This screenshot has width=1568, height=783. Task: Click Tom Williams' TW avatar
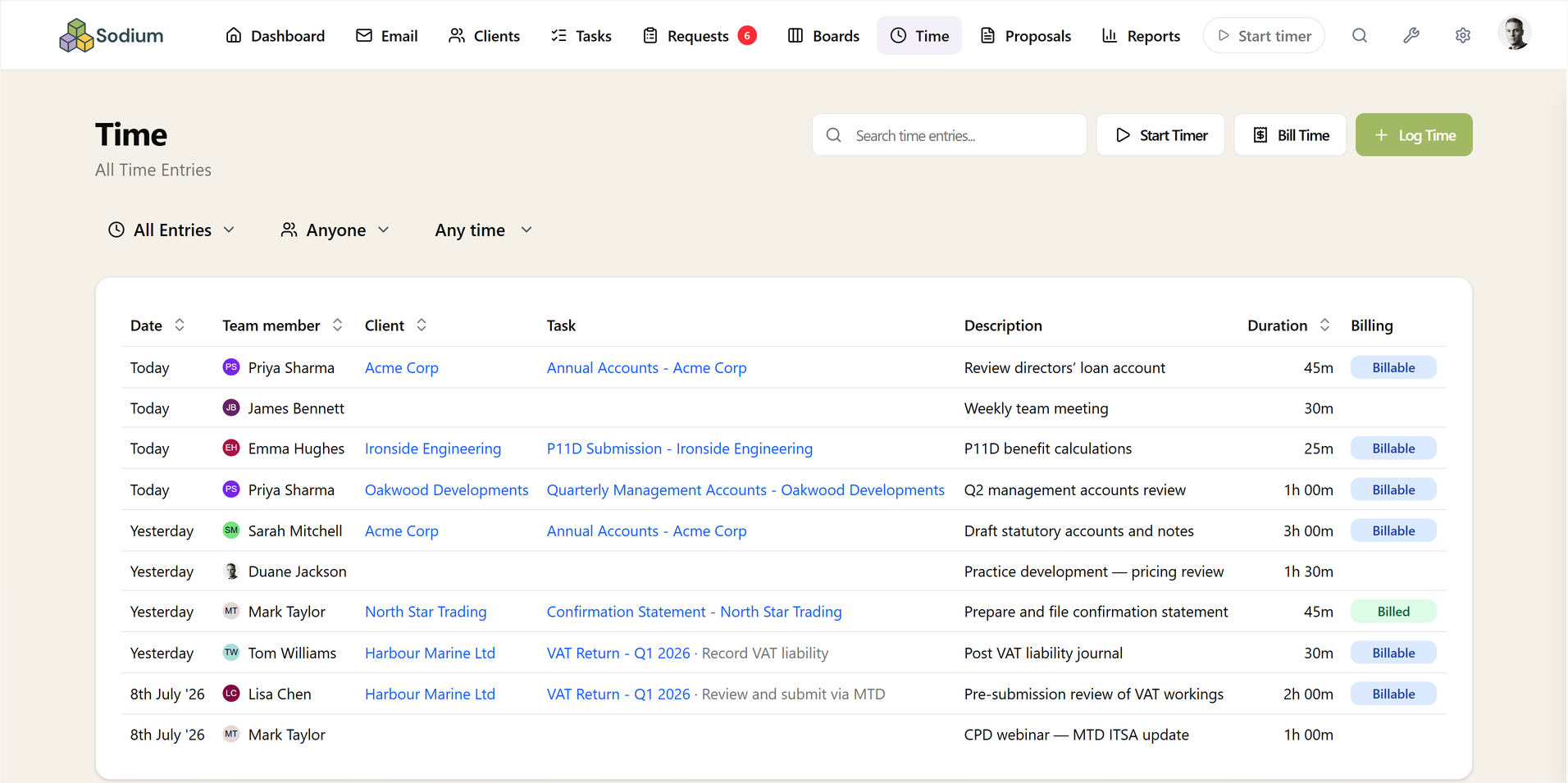click(x=231, y=653)
